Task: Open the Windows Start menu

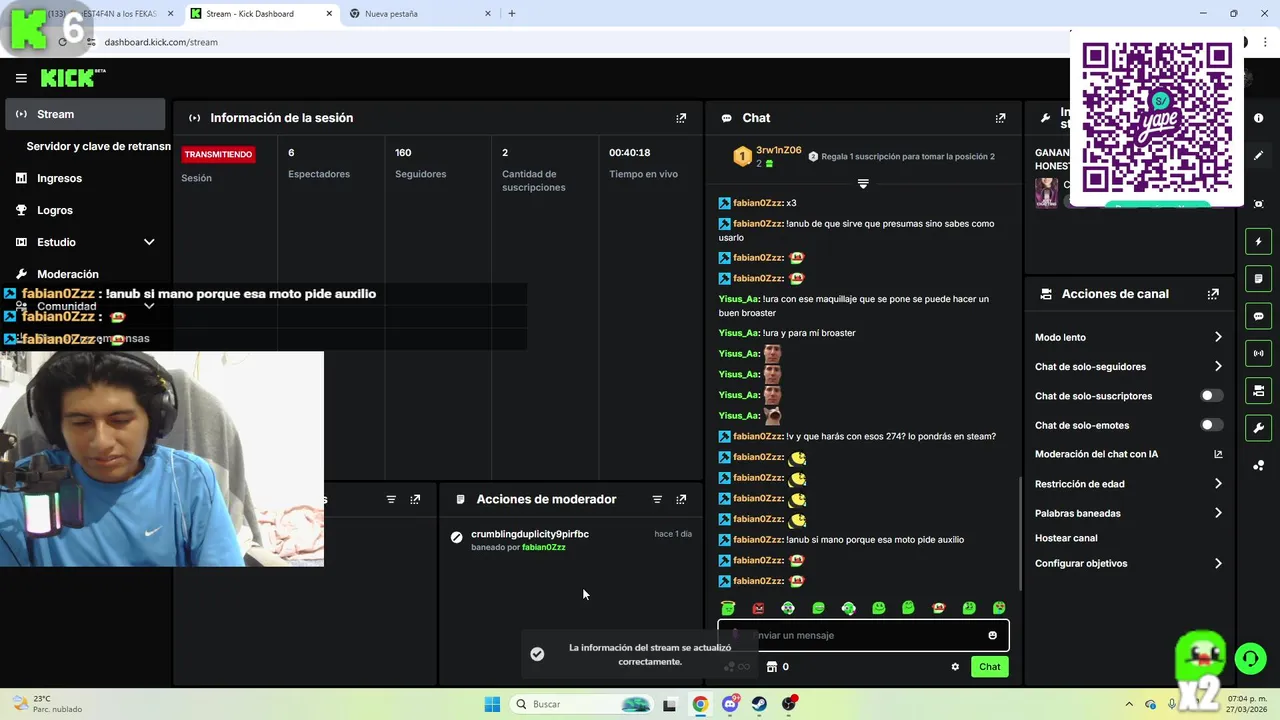Action: 492,704
